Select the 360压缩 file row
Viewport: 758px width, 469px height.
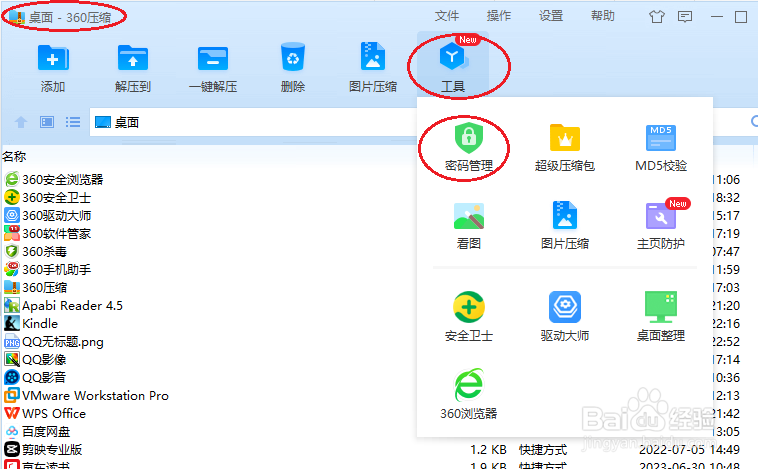click(35, 287)
